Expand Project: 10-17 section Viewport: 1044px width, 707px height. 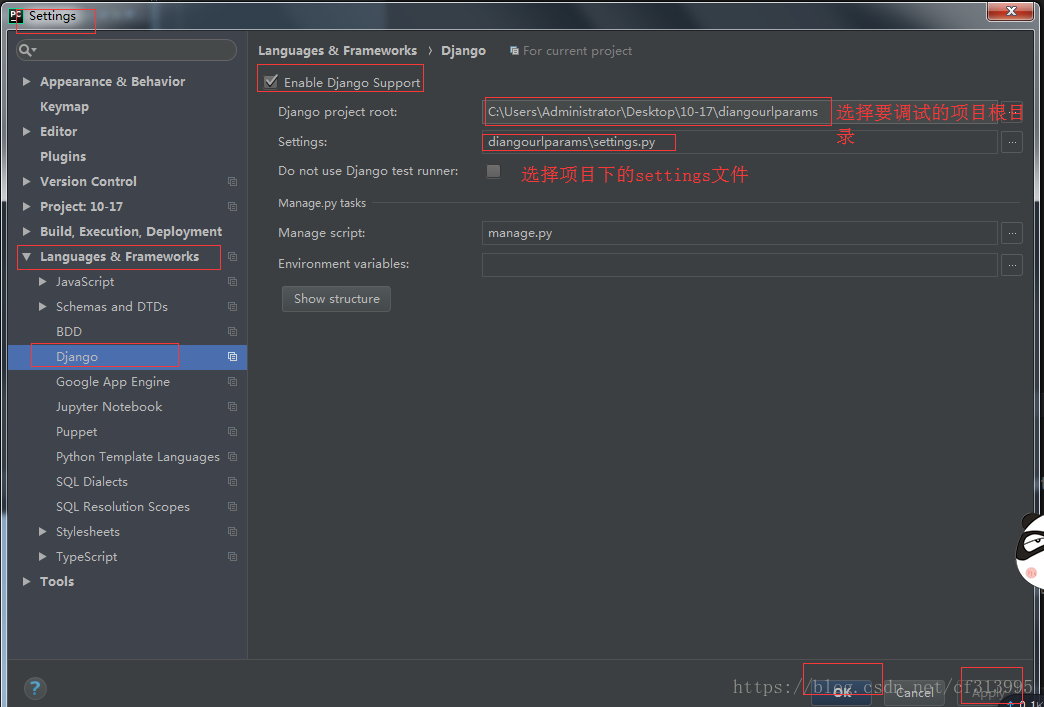tap(27, 207)
